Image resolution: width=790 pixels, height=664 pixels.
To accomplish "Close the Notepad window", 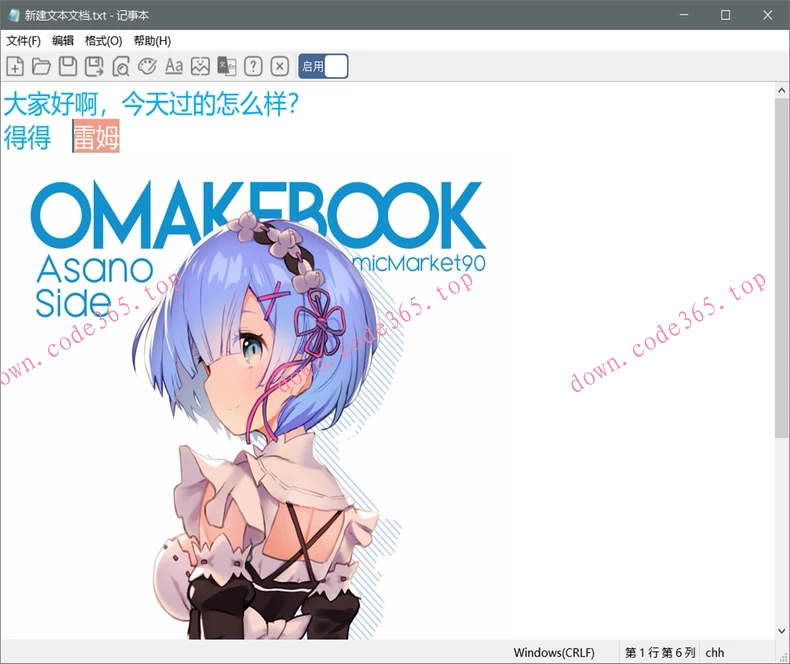I will pyautogui.click(x=767, y=15).
